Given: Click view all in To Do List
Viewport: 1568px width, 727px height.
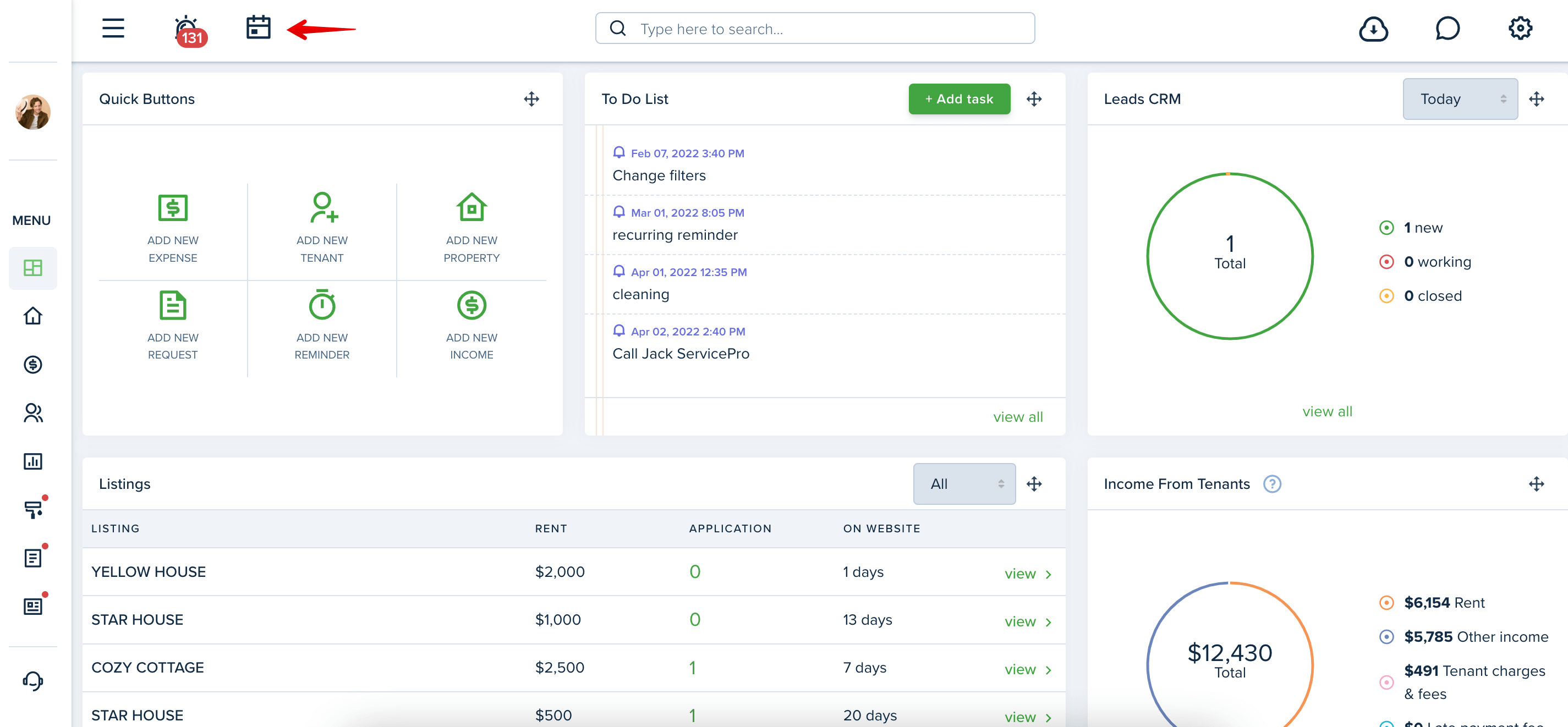Looking at the screenshot, I should click(1018, 417).
